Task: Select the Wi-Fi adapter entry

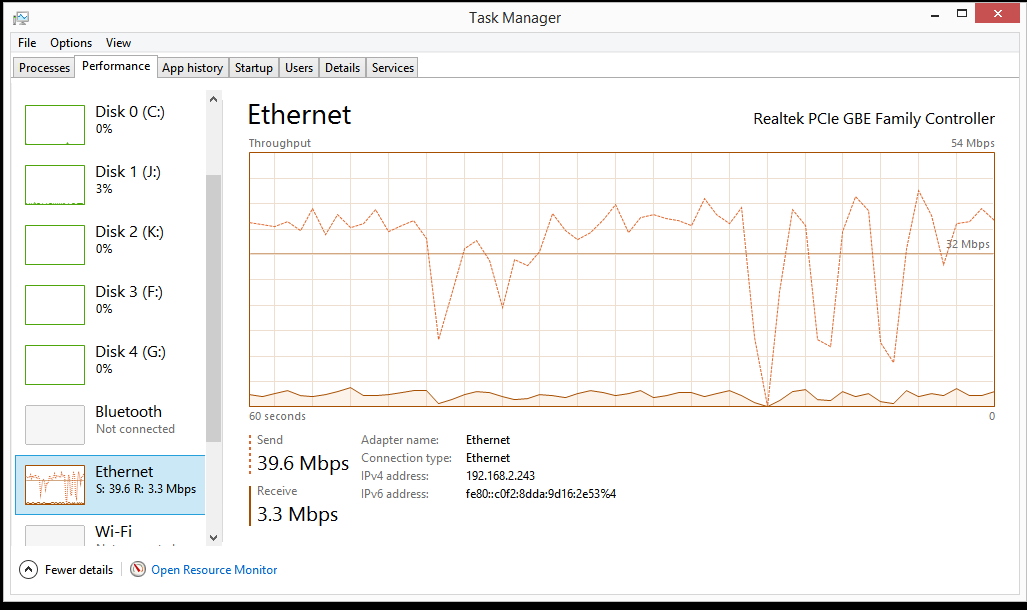Action: click(110, 532)
